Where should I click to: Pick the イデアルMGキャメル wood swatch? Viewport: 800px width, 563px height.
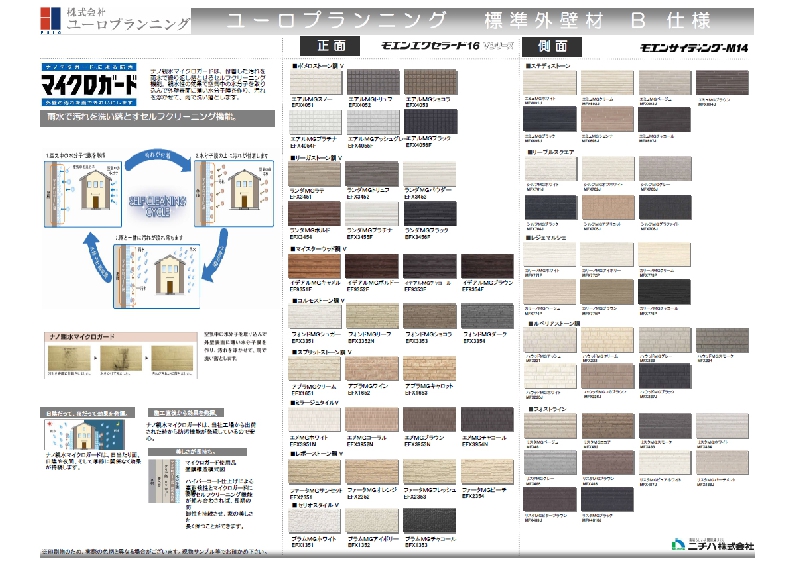[314, 266]
